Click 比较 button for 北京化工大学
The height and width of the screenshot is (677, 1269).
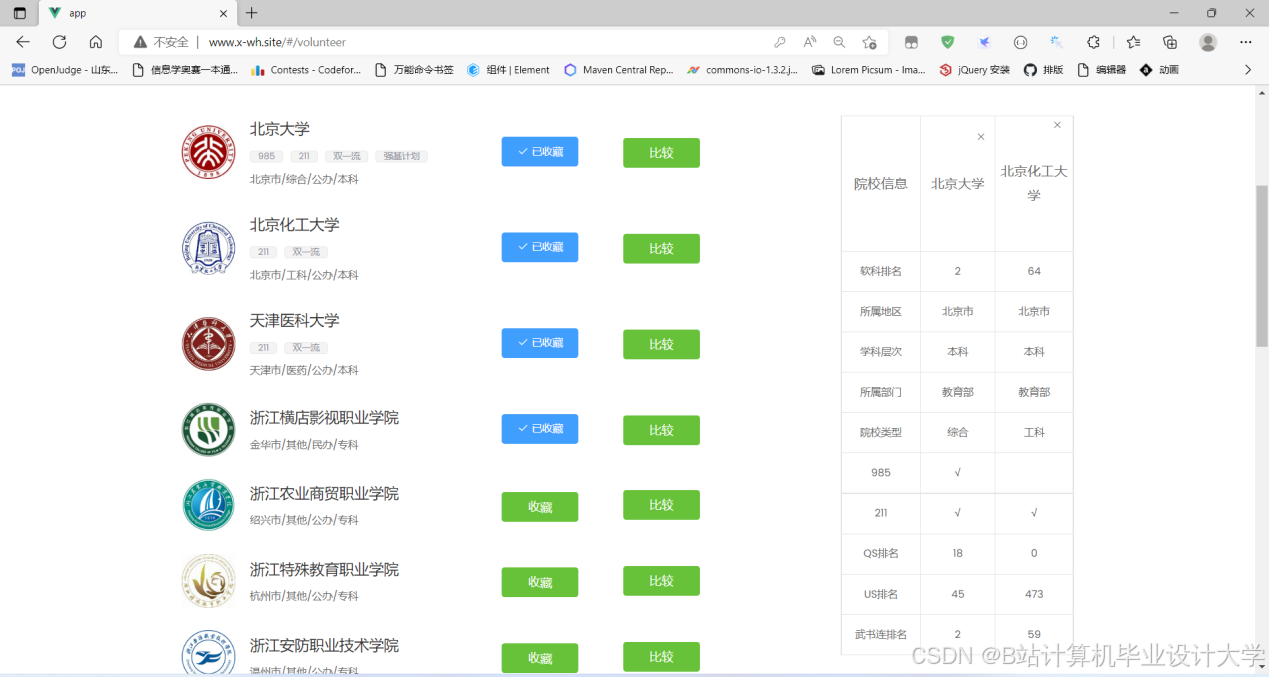pyautogui.click(x=661, y=248)
